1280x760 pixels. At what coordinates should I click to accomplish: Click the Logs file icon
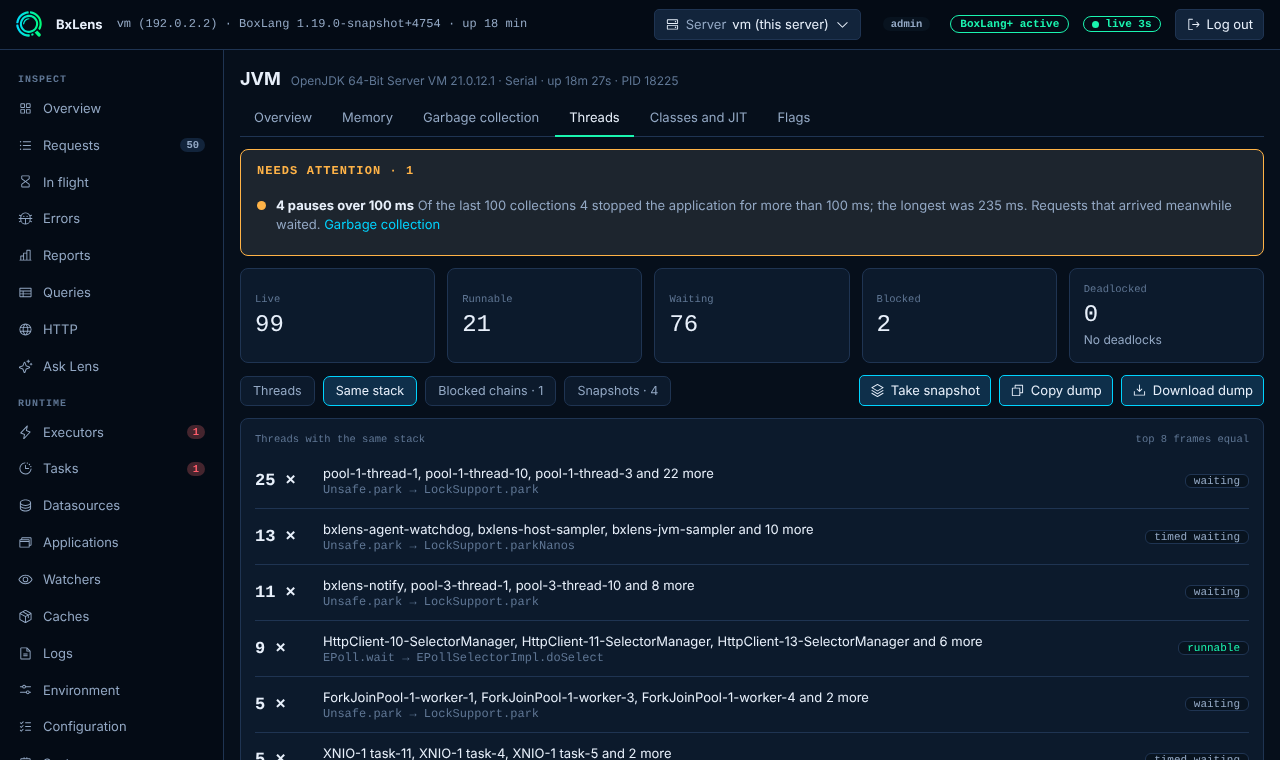[25, 653]
